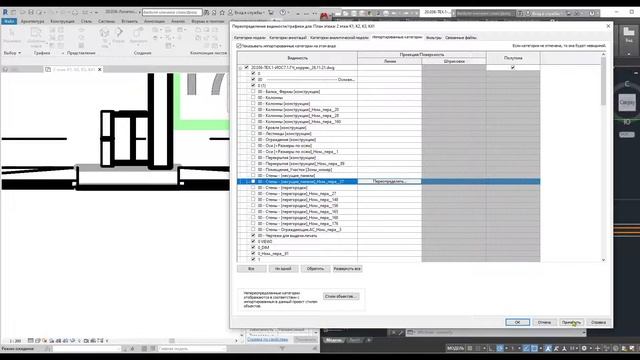This screenshot has width=640, height=360.
Task: Check the '00 - Кровля [конструкция]' layer box
Action: click(253, 127)
